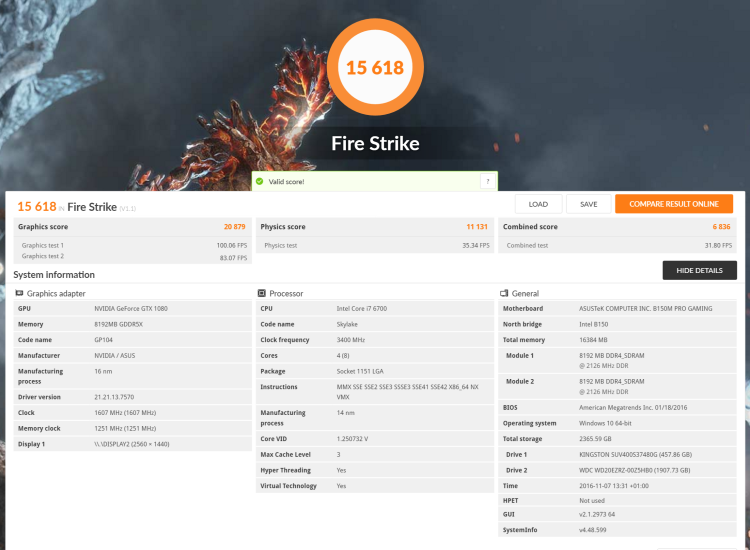
Task: Click the 15 618 score circle
Action: [x=375, y=67]
